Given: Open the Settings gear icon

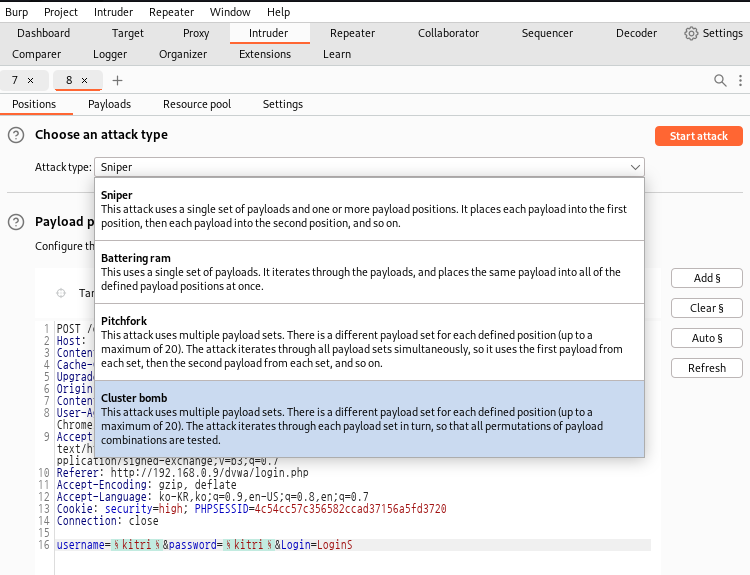Looking at the screenshot, I should (691, 33).
